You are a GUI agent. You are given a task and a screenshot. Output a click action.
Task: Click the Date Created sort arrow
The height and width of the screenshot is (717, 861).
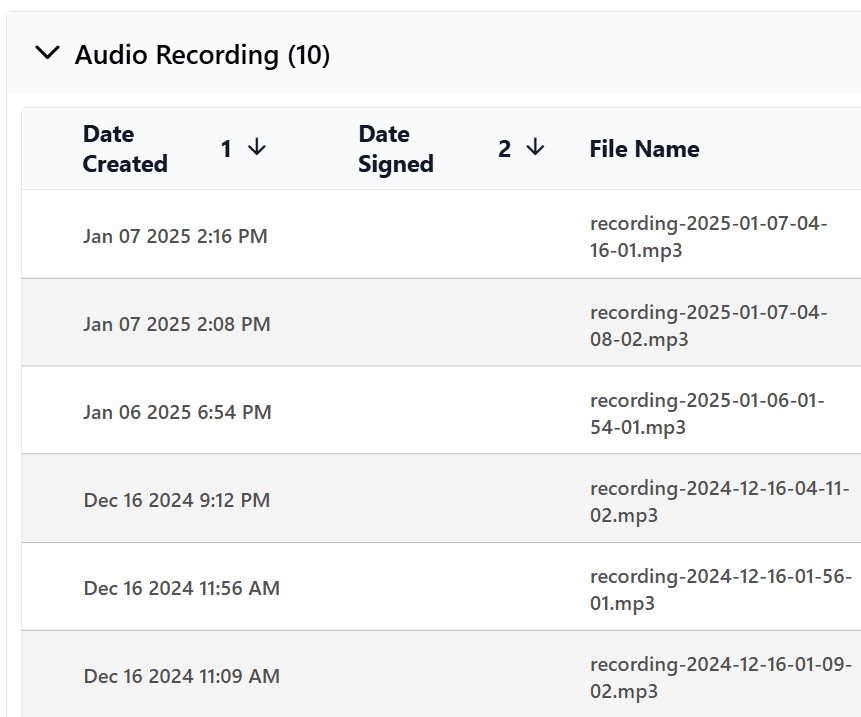257,148
